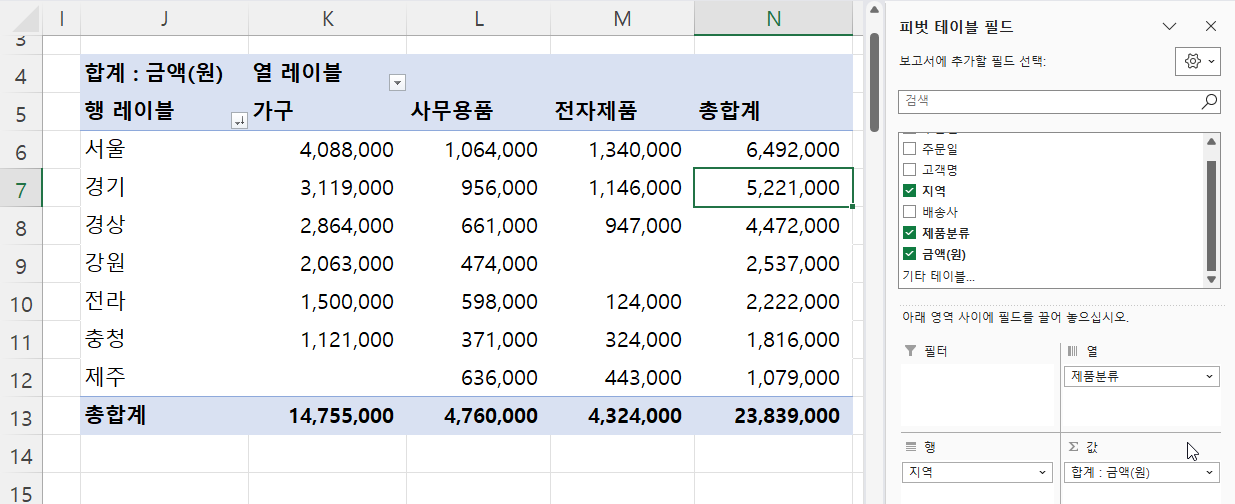This screenshot has width=1235, height=504.
Task: Click cell with value 2,537,000
Action: (x=773, y=264)
